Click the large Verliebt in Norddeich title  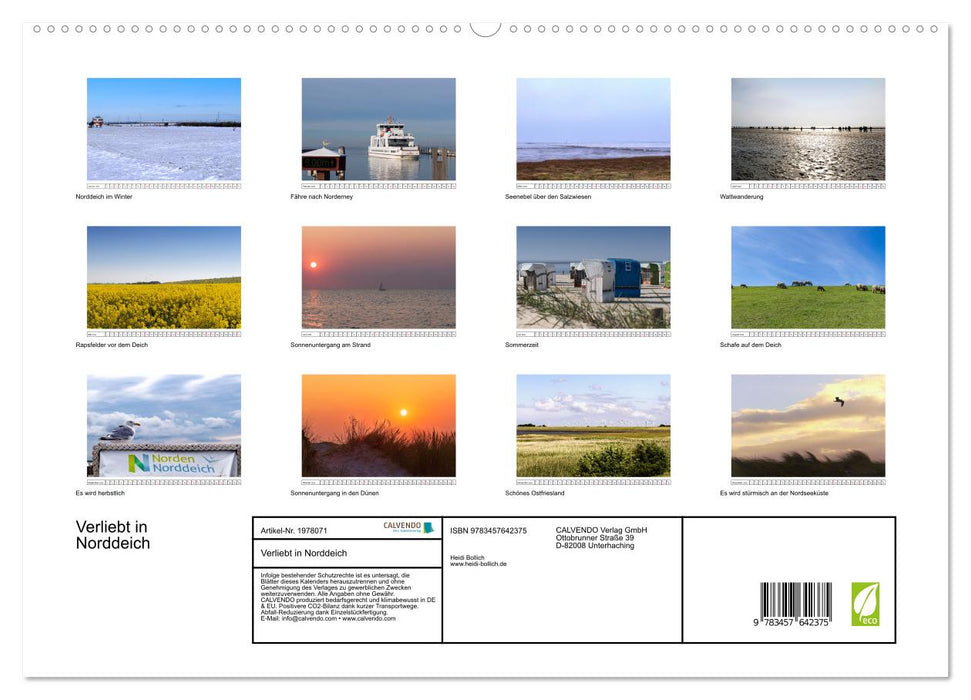pyautogui.click(x=113, y=535)
